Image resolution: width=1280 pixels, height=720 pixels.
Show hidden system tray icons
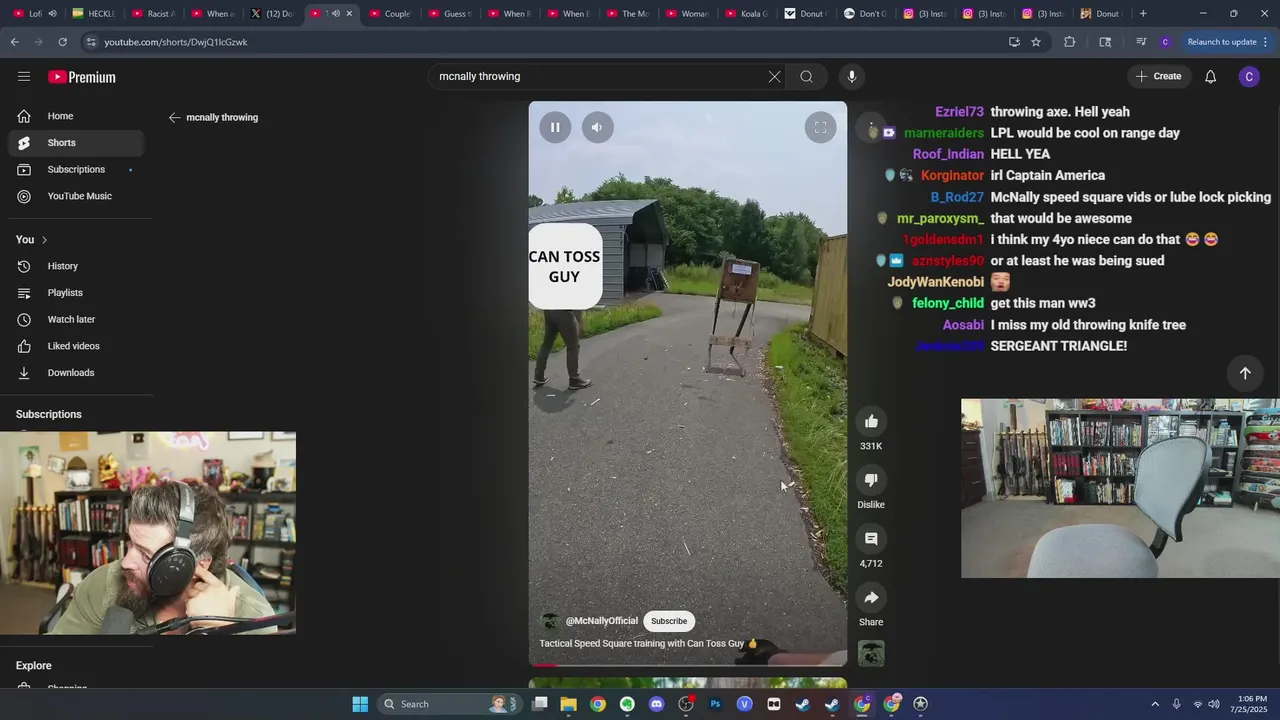(x=1155, y=704)
